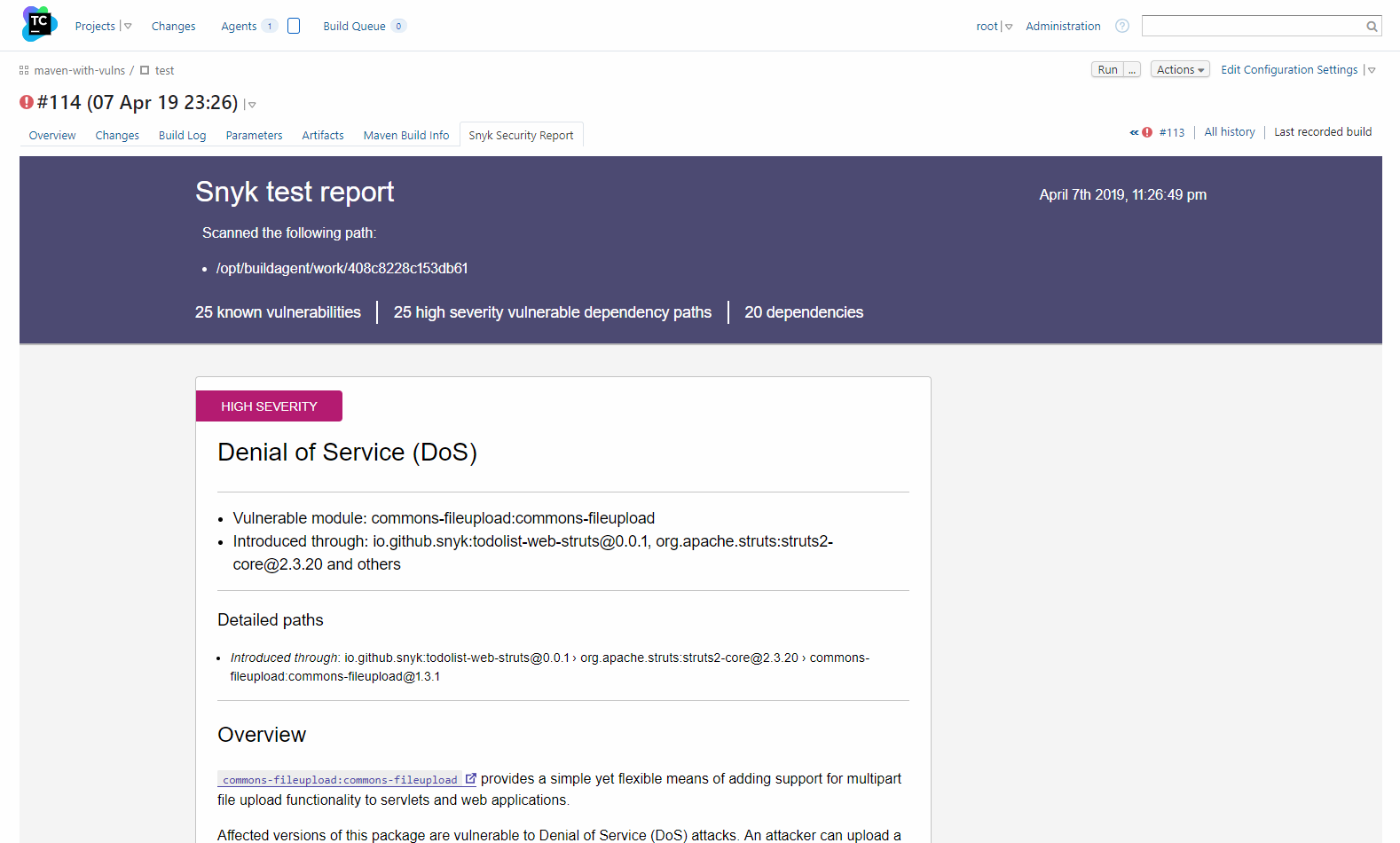Screen dimensions: 1400x843
Task: Expand the build #114 title dropdown arrow
Action: click(x=252, y=105)
